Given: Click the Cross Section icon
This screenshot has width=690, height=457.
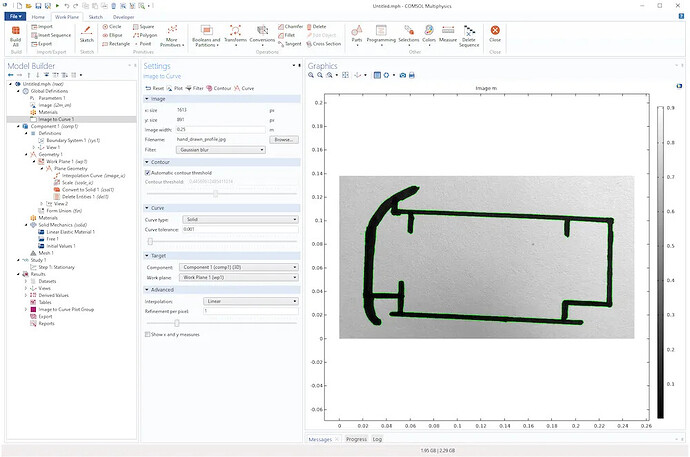Looking at the screenshot, I should click(x=324, y=44).
